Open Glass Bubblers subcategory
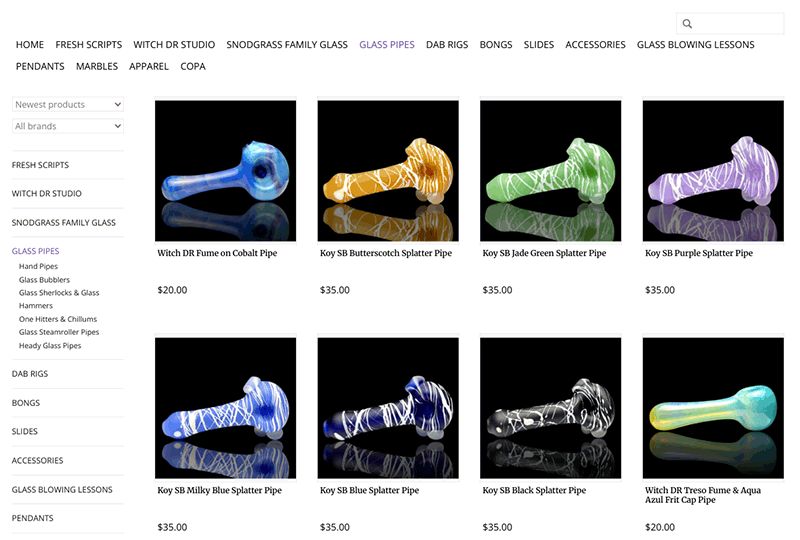 (44, 280)
